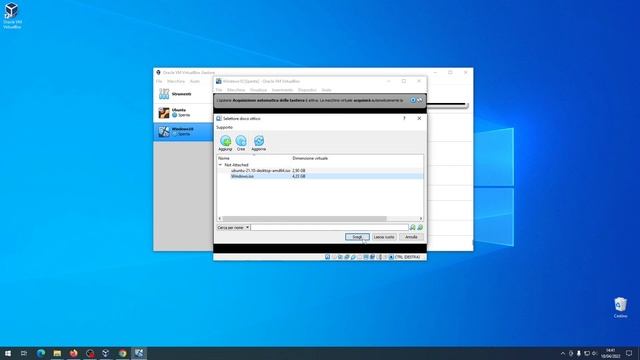Screen dimensions: 640x360
Task: Click the Nome column header
Action: (x=224, y=158)
